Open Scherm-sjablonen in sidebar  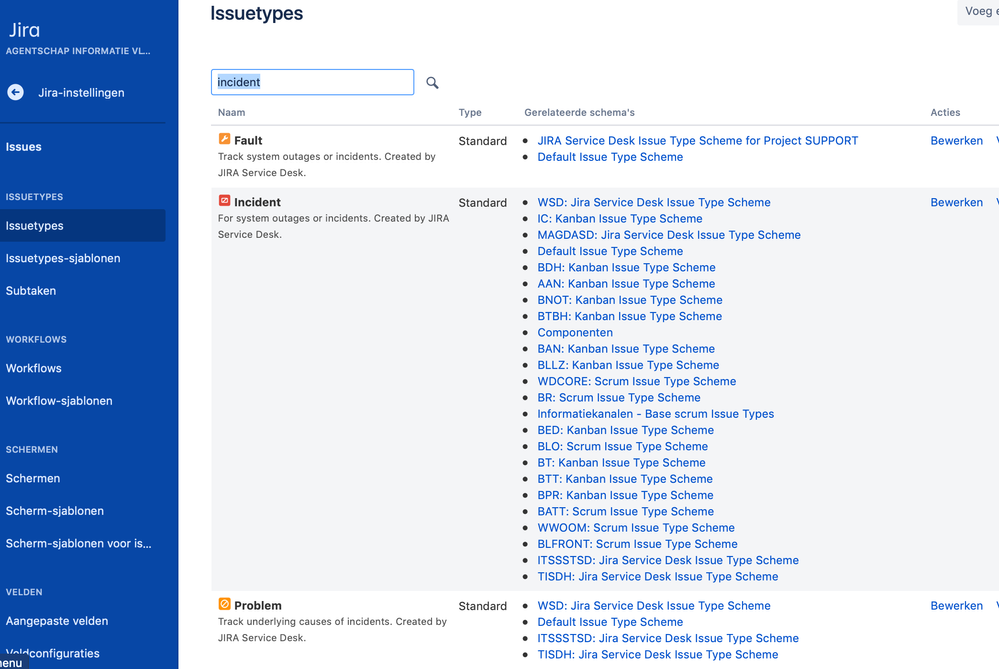(x=55, y=511)
